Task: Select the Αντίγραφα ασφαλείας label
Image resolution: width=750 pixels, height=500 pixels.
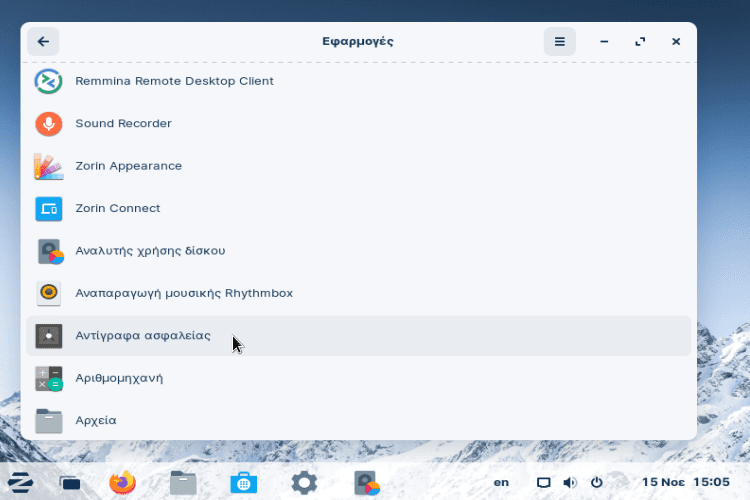Action: click(143, 335)
